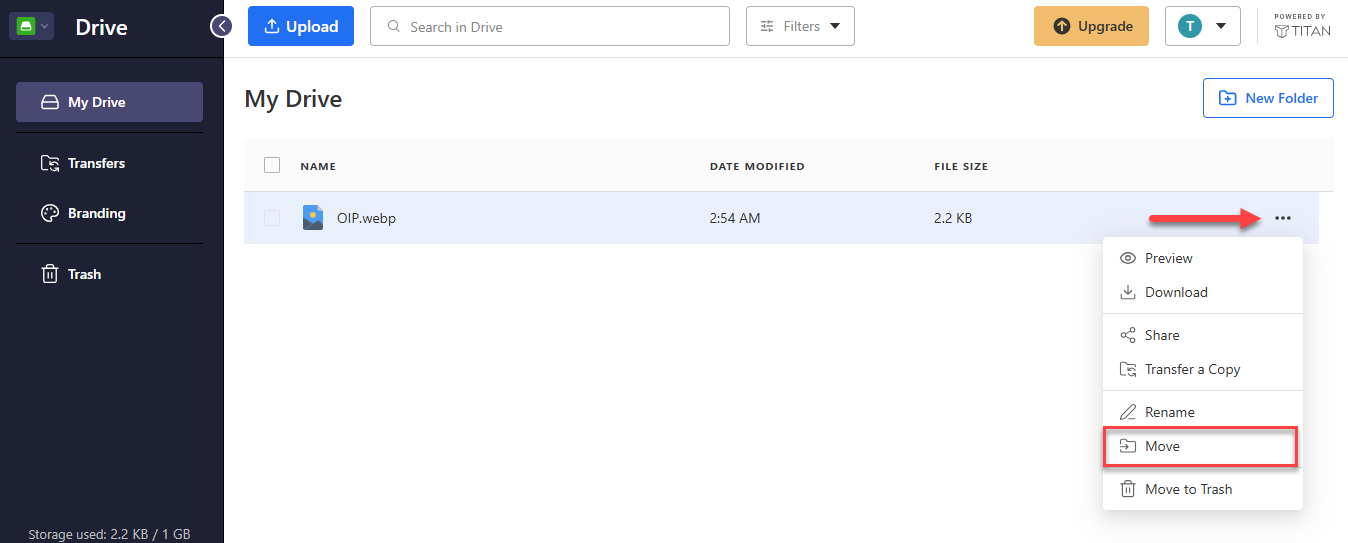Click the OIP.webp file name
Screen dimensions: 1348x543
click(x=366, y=218)
